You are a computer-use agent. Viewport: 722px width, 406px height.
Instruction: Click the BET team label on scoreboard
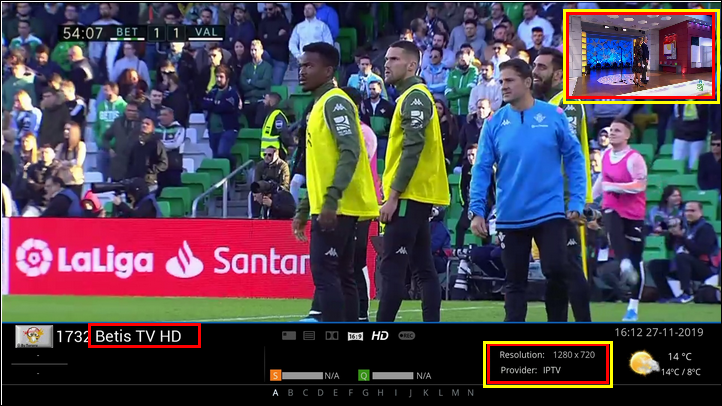(x=127, y=32)
